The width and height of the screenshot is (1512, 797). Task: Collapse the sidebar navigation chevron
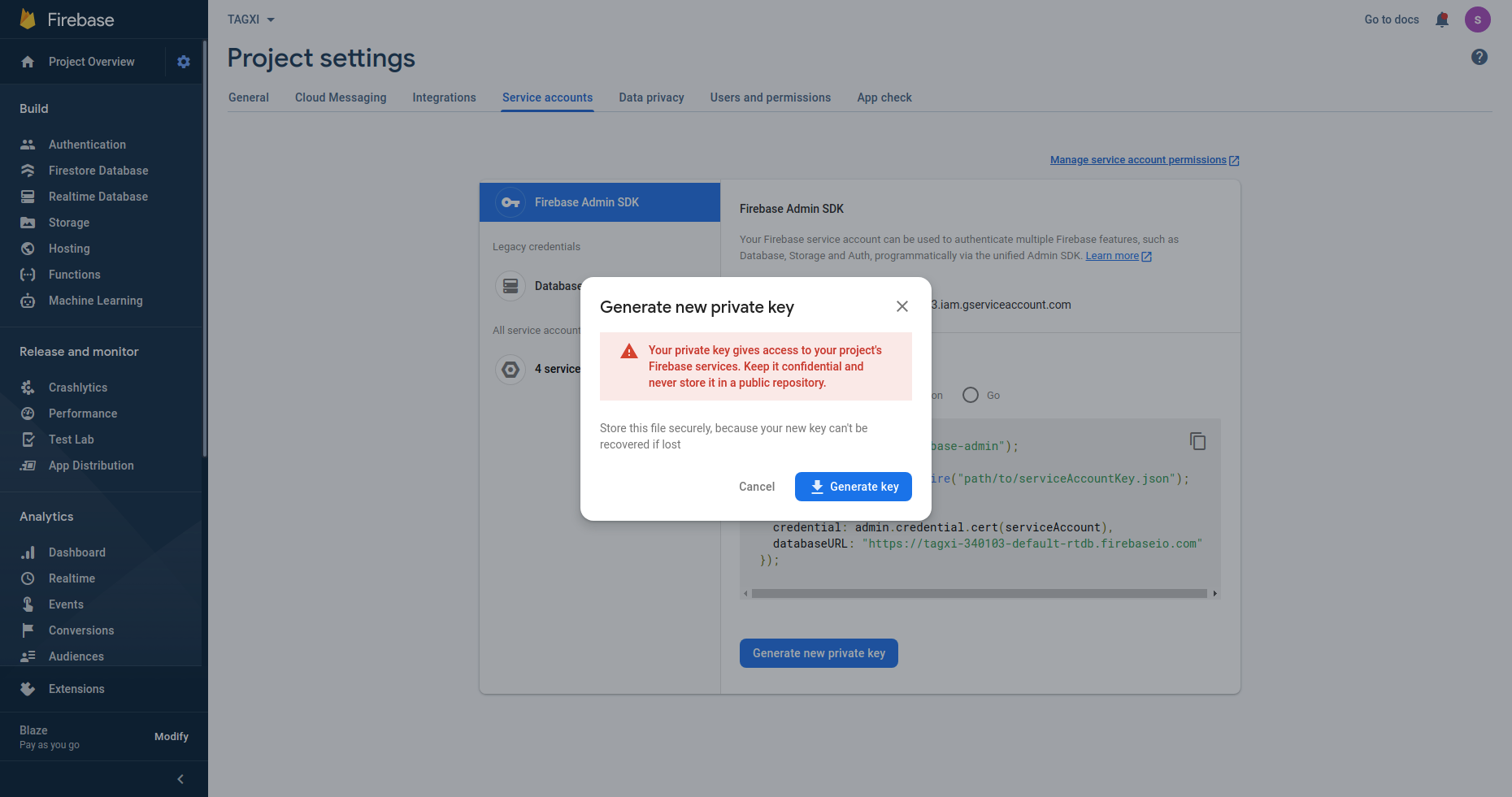[x=180, y=779]
